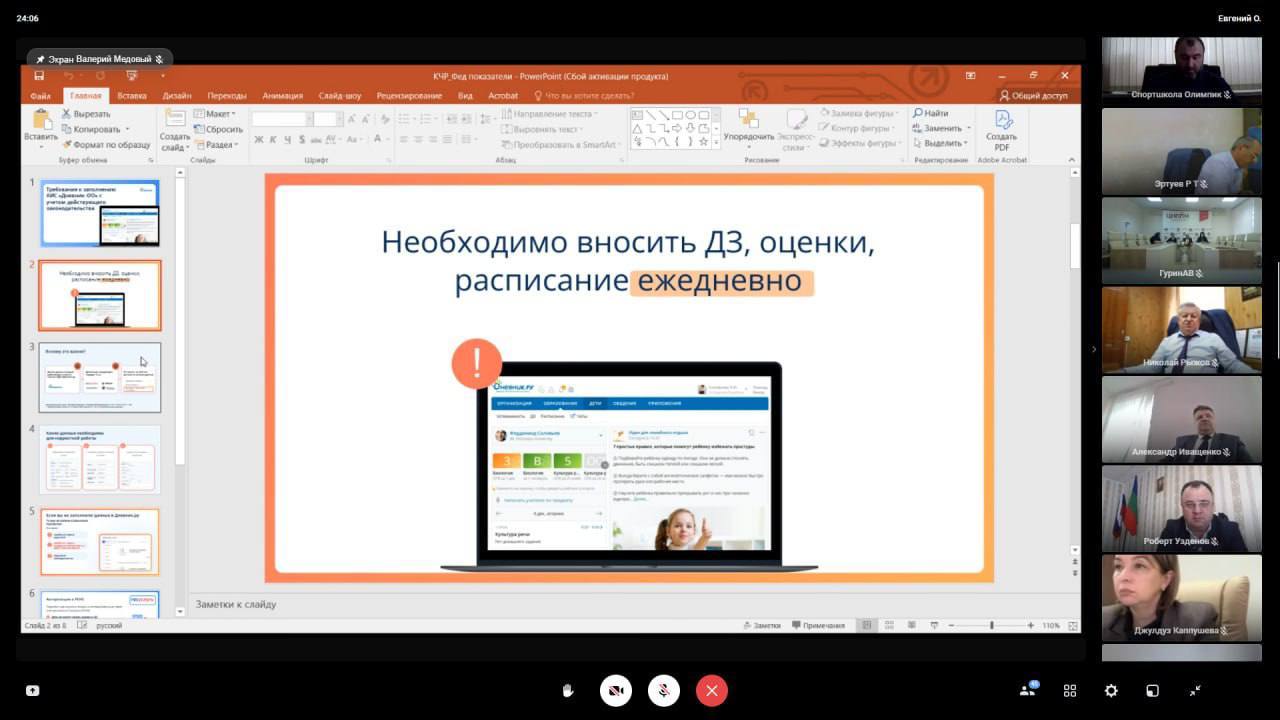
Task: Click the share screen upload icon
Action: (32, 690)
